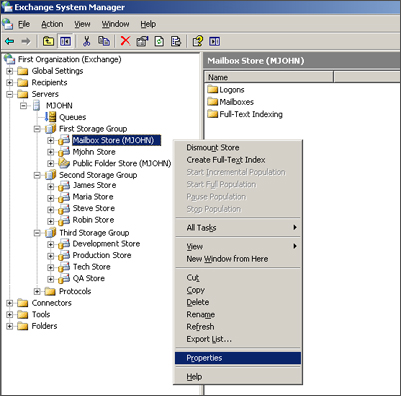The height and width of the screenshot is (396, 401).
Task: Click the Mailbox Store (MJOHN) tree label
Action: click(x=116, y=140)
